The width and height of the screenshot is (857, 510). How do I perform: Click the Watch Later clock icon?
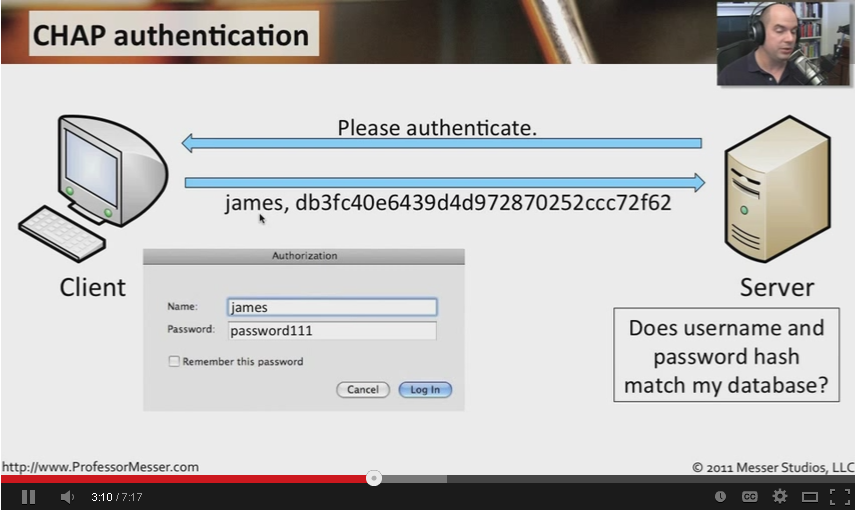click(720, 496)
